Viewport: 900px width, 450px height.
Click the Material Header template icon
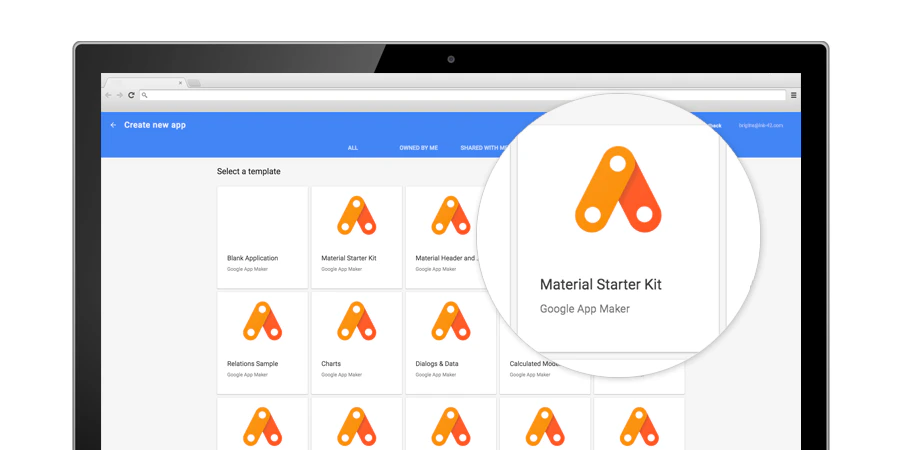451,215
